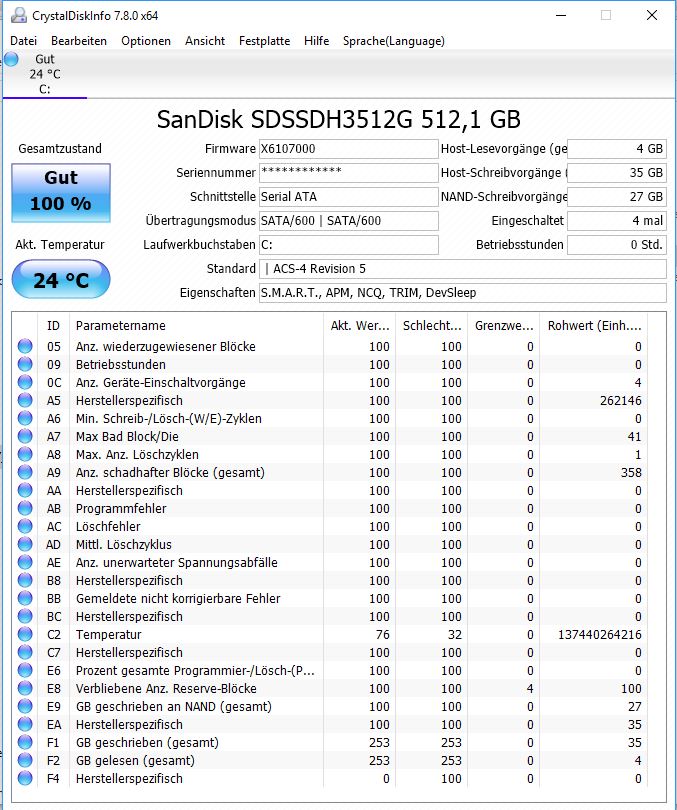677x810 pixels.
Task: Click the Host-Lesevorgänge 4 GB value
Action: tap(617, 149)
